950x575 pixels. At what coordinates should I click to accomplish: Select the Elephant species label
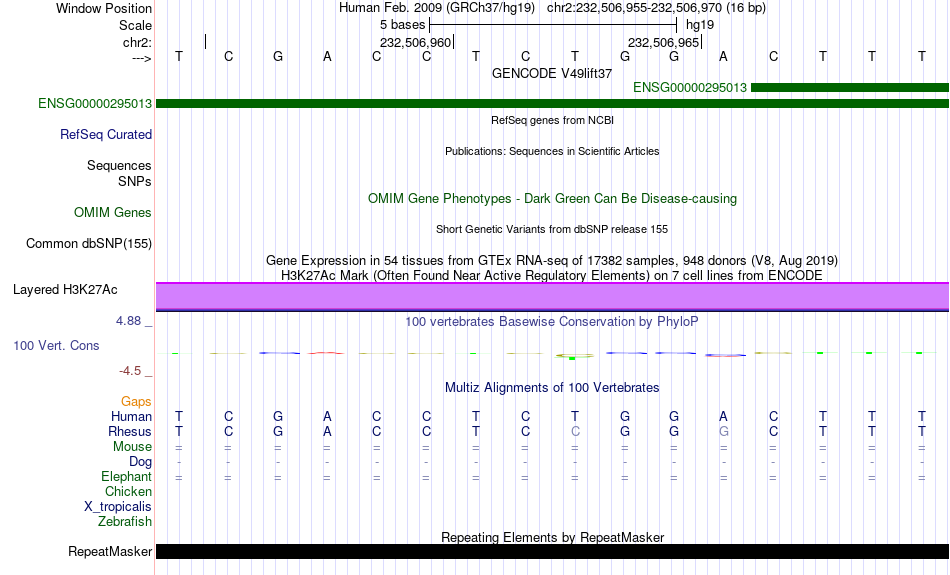tap(127, 477)
